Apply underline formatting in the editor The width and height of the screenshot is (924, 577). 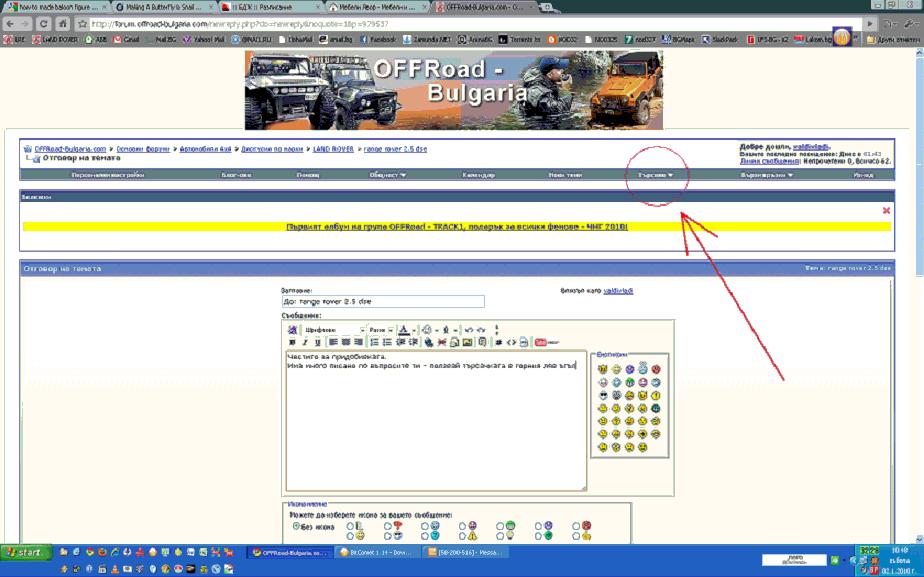(x=317, y=342)
